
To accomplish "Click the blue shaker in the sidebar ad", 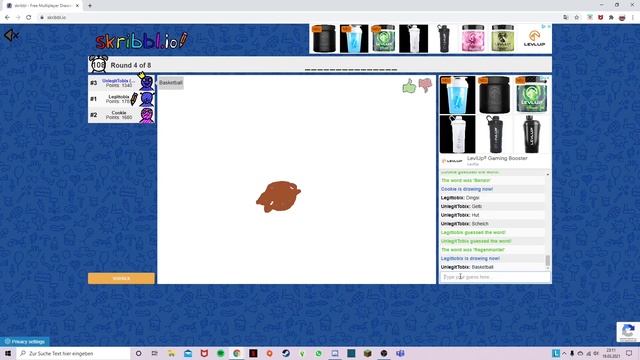I will click(457, 95).
